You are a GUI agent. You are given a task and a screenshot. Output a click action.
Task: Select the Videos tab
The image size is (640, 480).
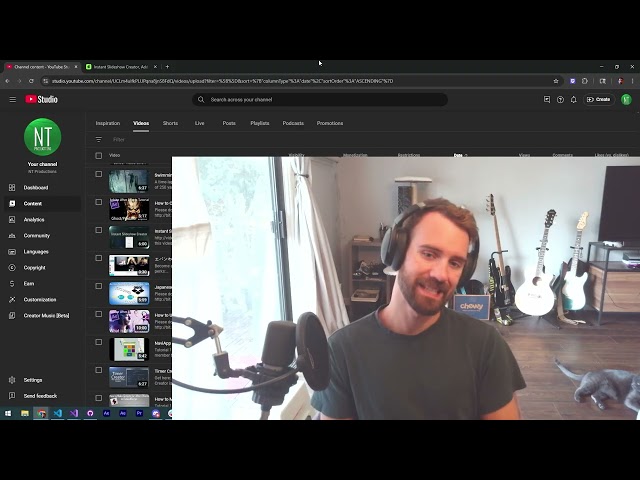point(141,123)
